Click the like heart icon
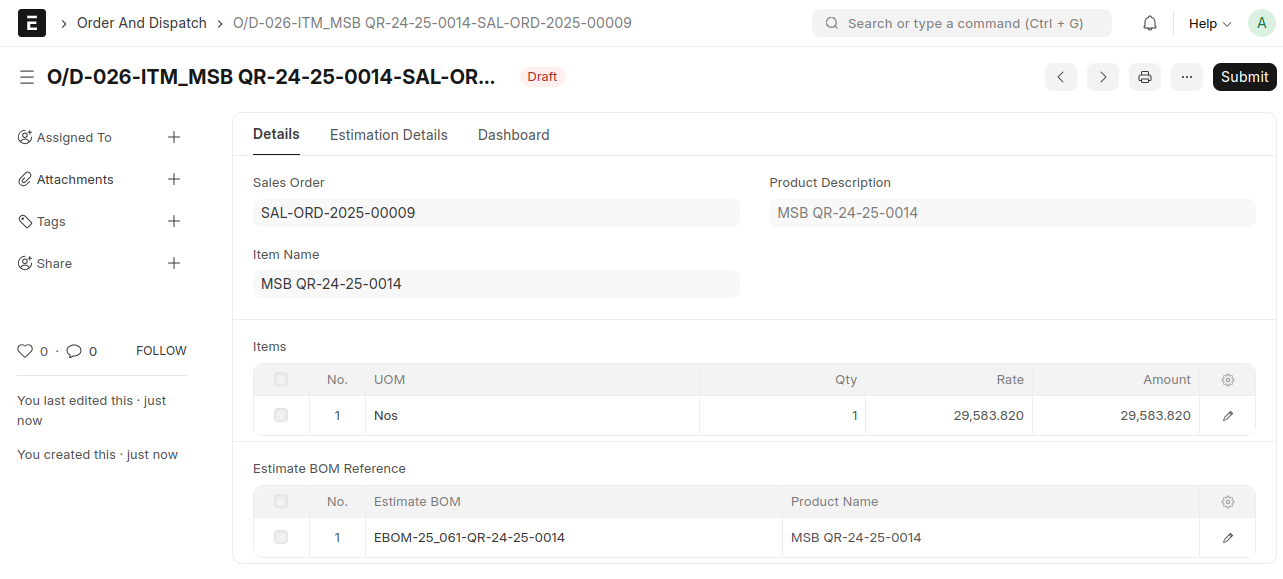This screenshot has width=1283, height=579. pyautogui.click(x=26, y=351)
